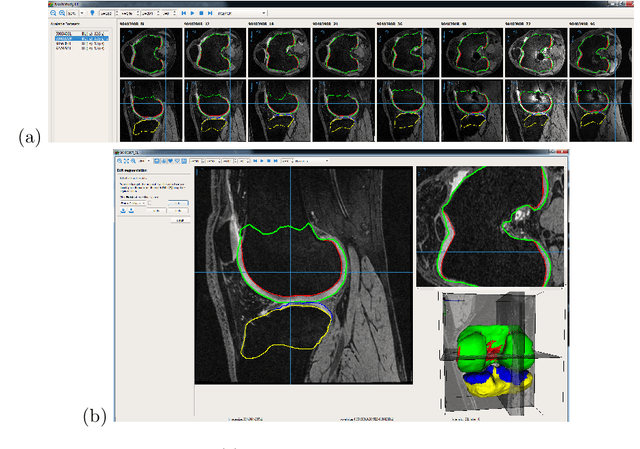The width and height of the screenshot is (640, 449).
Task: Click the highlighted button right of the checkbox
Action: tap(178, 203)
